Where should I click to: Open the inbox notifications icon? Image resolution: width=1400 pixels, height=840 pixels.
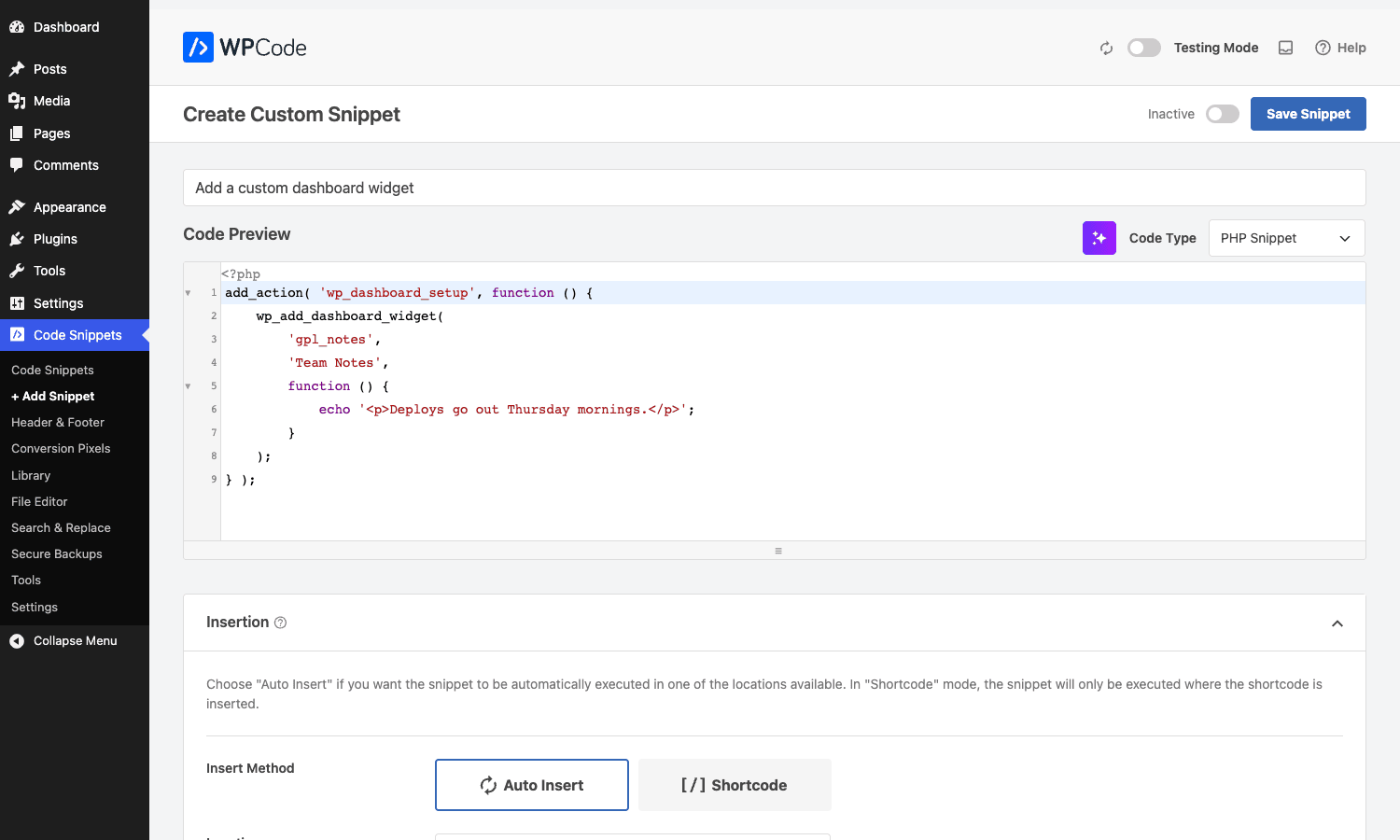[x=1285, y=48]
